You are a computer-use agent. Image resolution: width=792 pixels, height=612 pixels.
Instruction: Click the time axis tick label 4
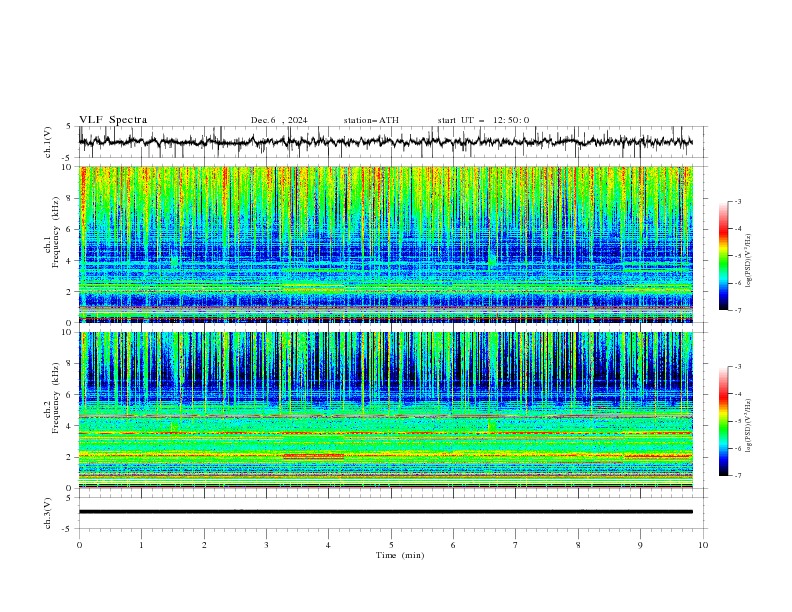tap(328, 545)
